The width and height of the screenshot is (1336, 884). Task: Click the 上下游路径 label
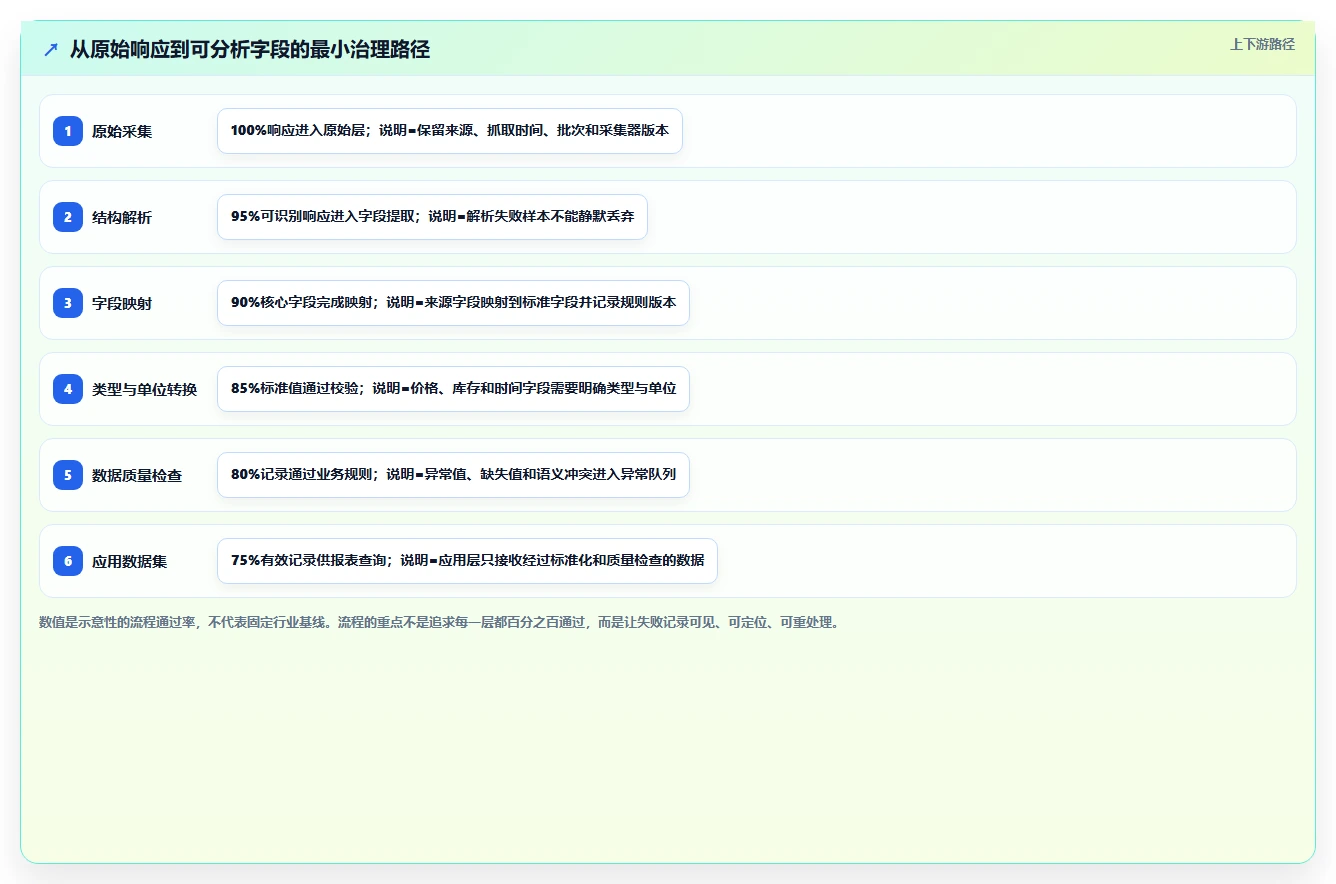[1262, 44]
